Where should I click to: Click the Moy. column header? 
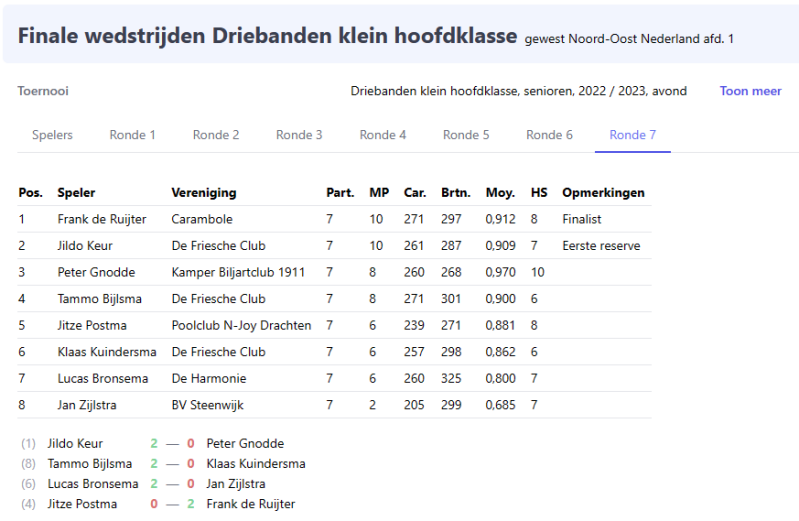(x=500, y=193)
